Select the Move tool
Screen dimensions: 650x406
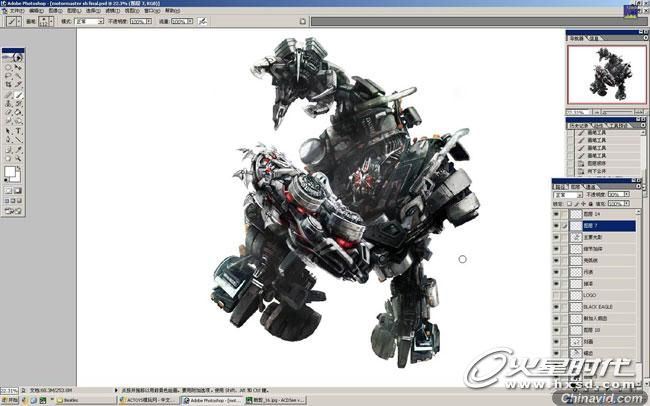point(18,67)
